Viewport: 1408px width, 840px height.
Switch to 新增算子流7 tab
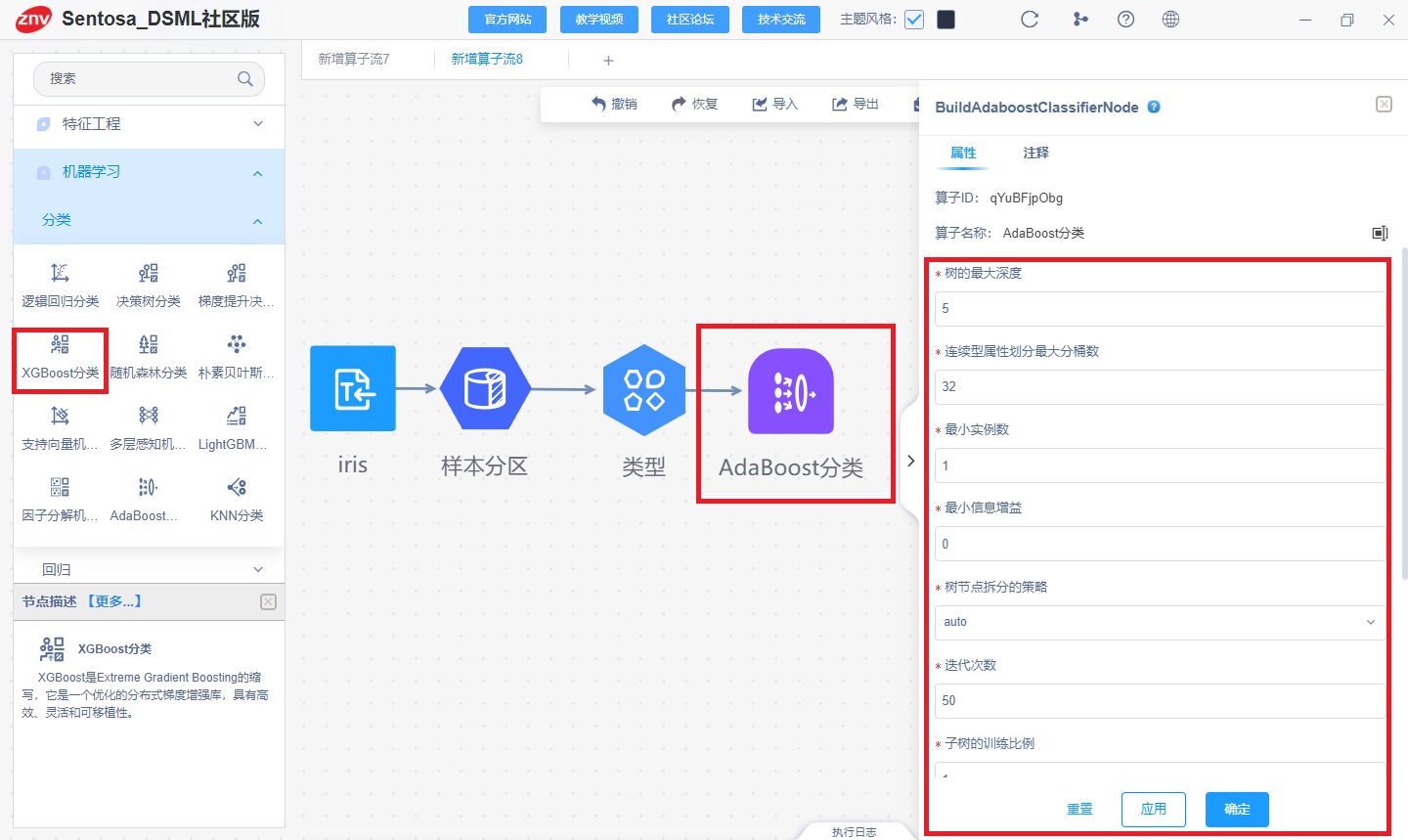pyautogui.click(x=354, y=60)
